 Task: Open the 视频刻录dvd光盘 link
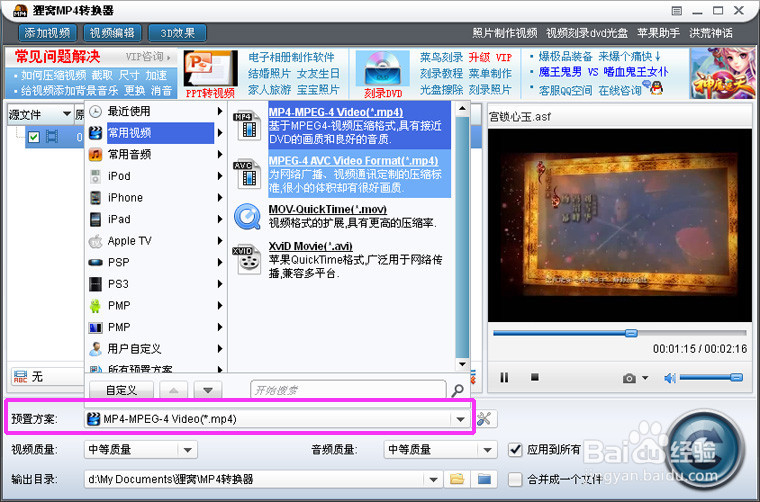click(x=586, y=33)
